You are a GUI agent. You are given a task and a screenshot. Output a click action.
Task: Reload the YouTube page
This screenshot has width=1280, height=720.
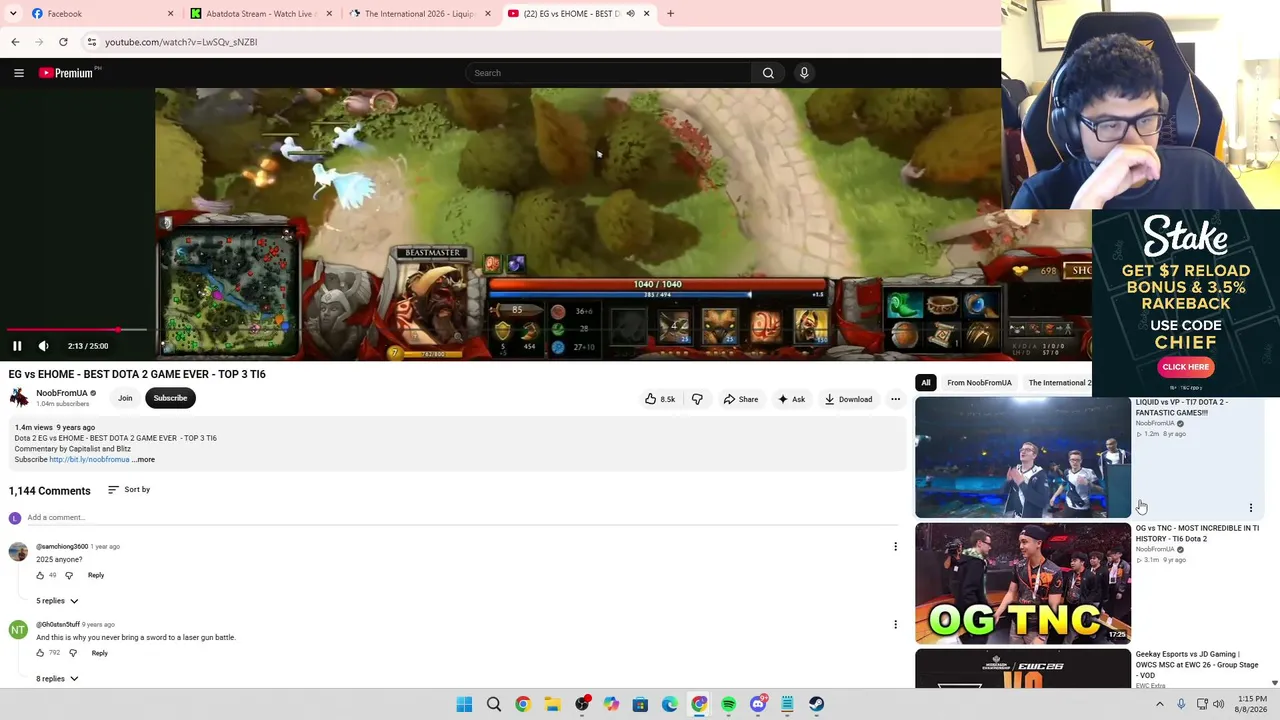pos(63,42)
